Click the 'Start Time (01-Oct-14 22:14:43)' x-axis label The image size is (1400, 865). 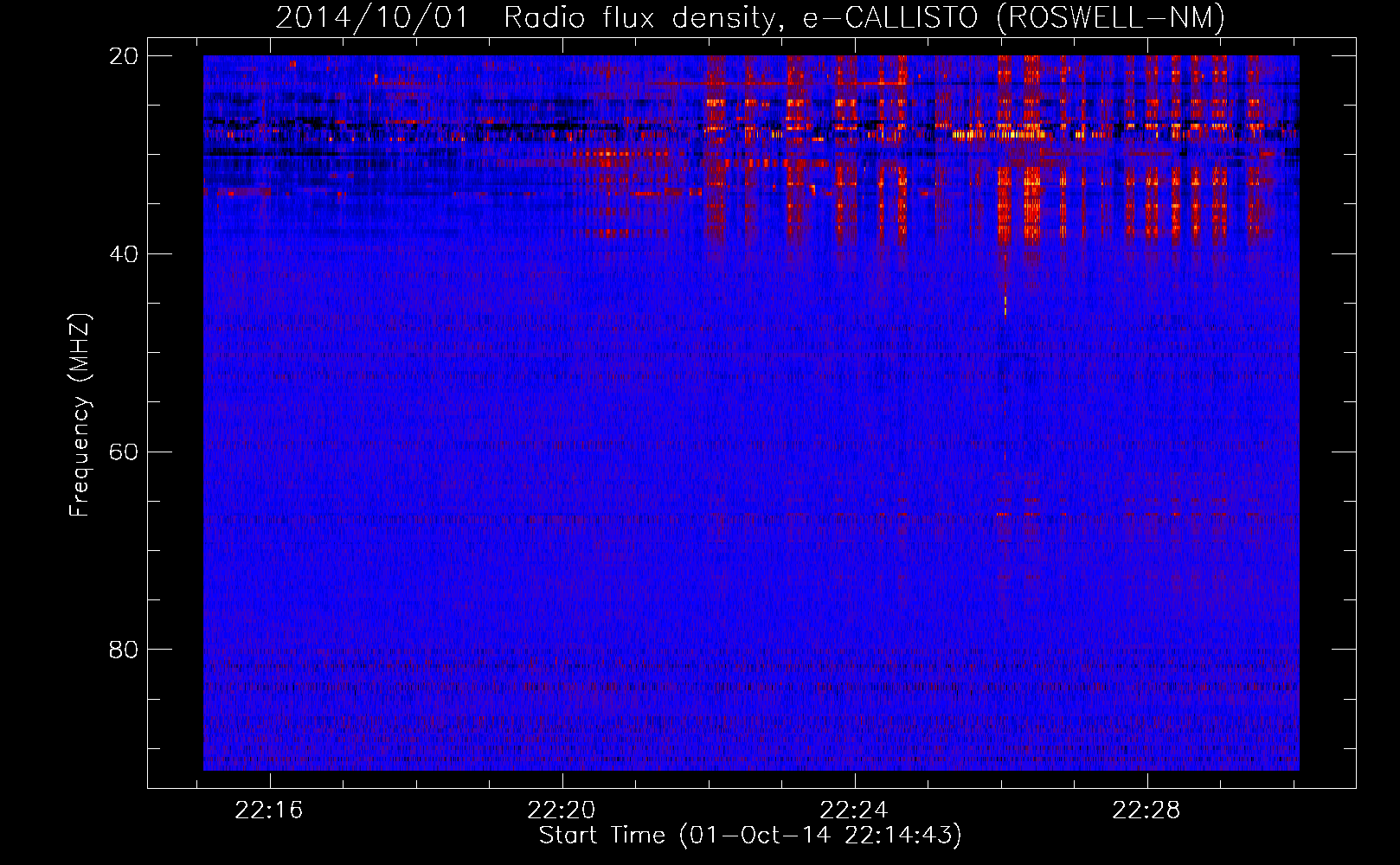(x=750, y=836)
